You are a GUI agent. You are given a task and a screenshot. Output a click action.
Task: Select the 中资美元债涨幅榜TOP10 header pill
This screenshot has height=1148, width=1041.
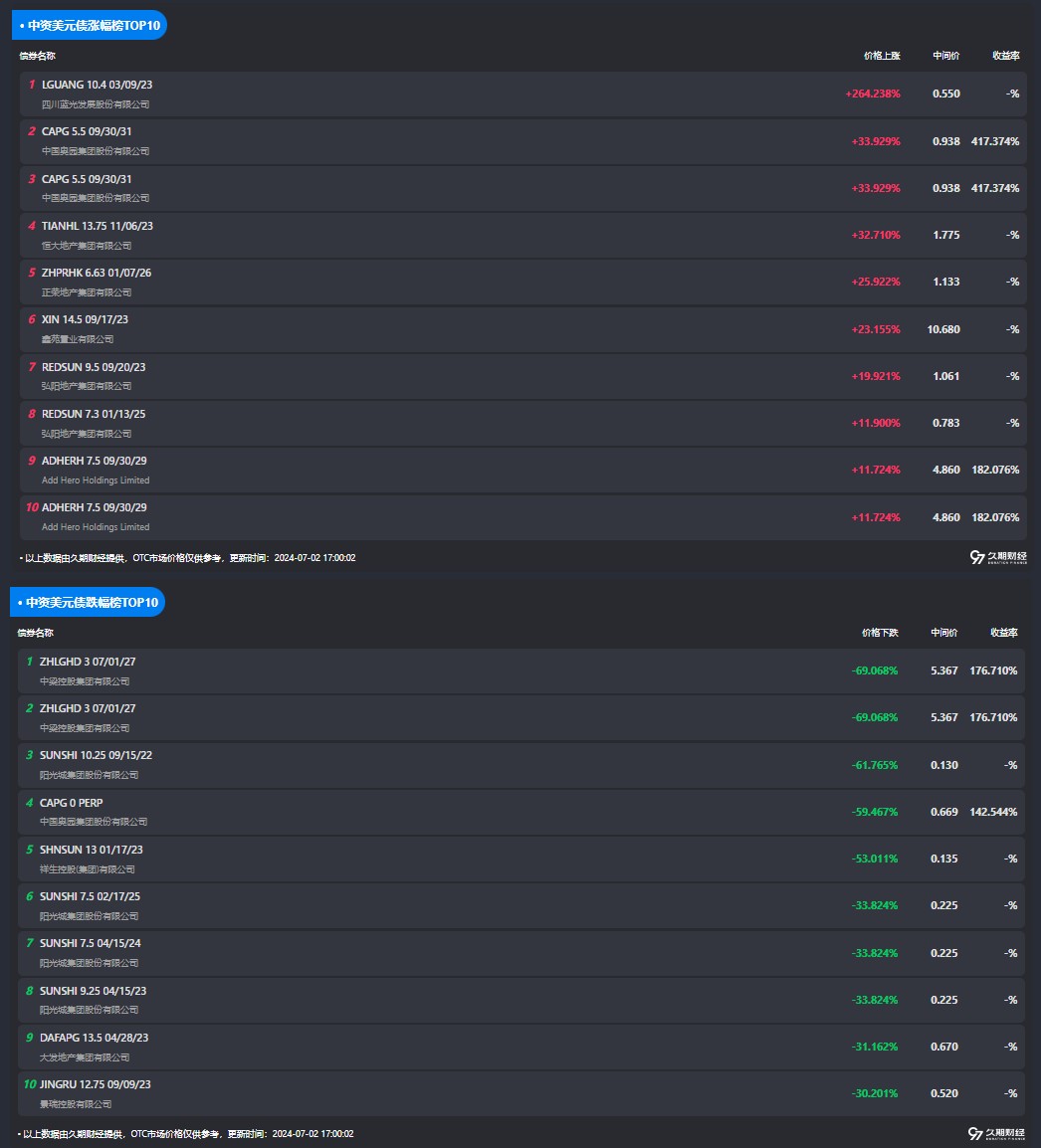[x=89, y=25]
